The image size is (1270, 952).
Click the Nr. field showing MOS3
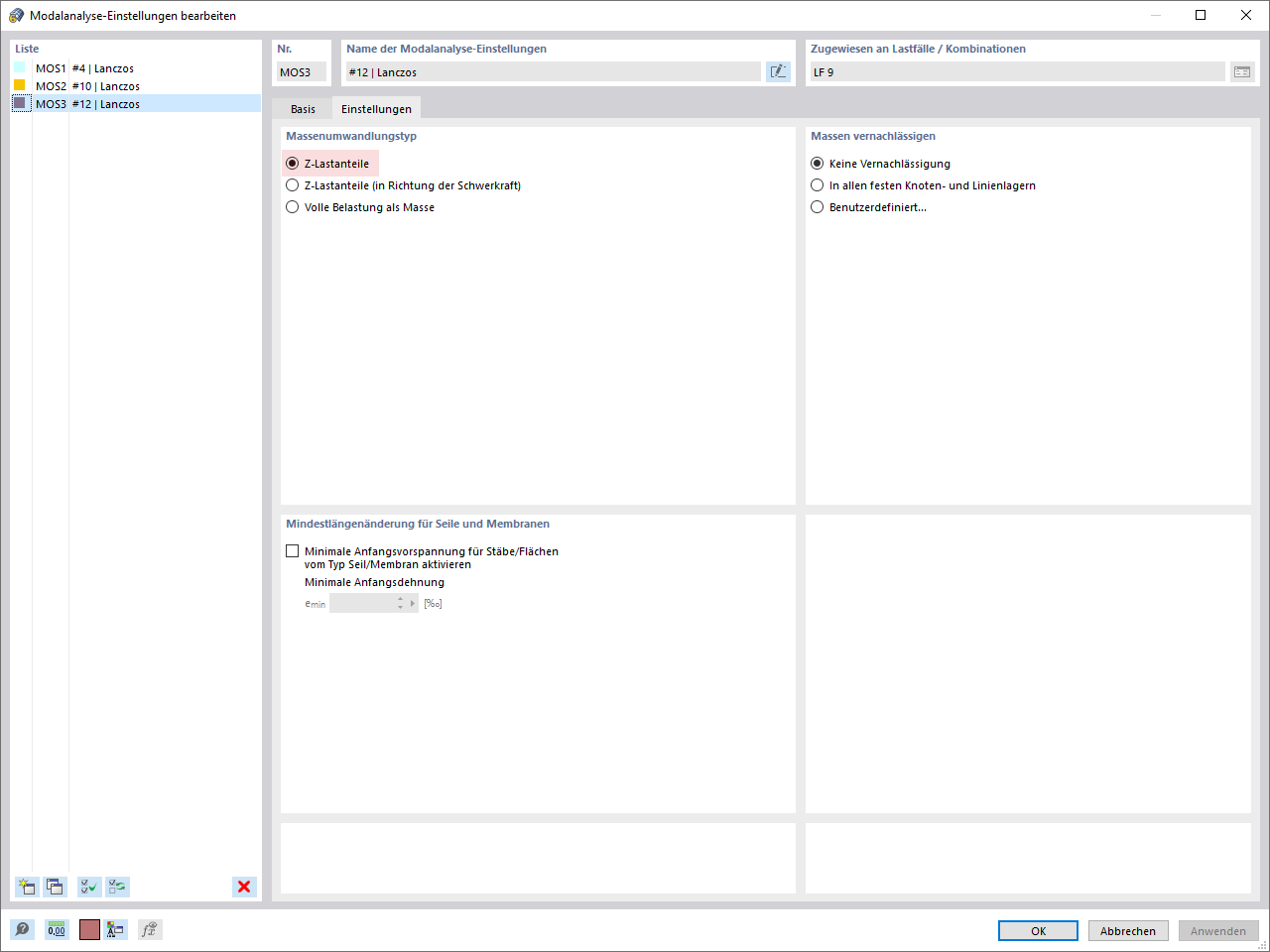301,71
